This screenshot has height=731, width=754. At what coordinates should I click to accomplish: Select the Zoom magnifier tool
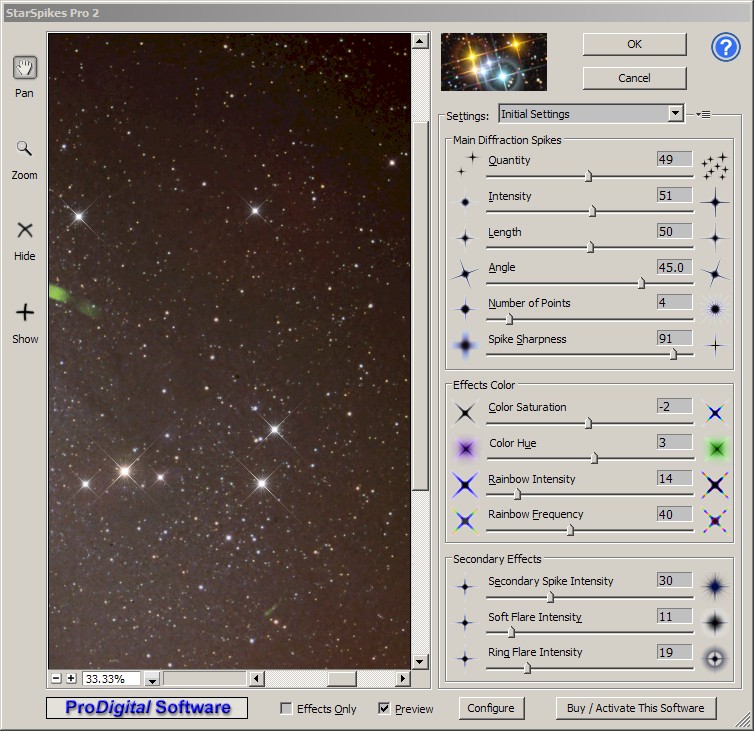coord(25,149)
